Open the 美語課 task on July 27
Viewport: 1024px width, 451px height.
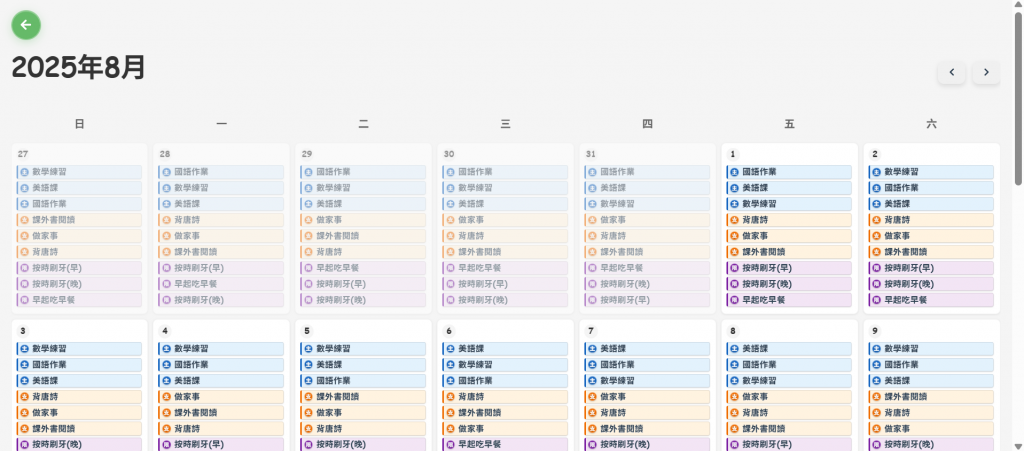tap(79, 188)
